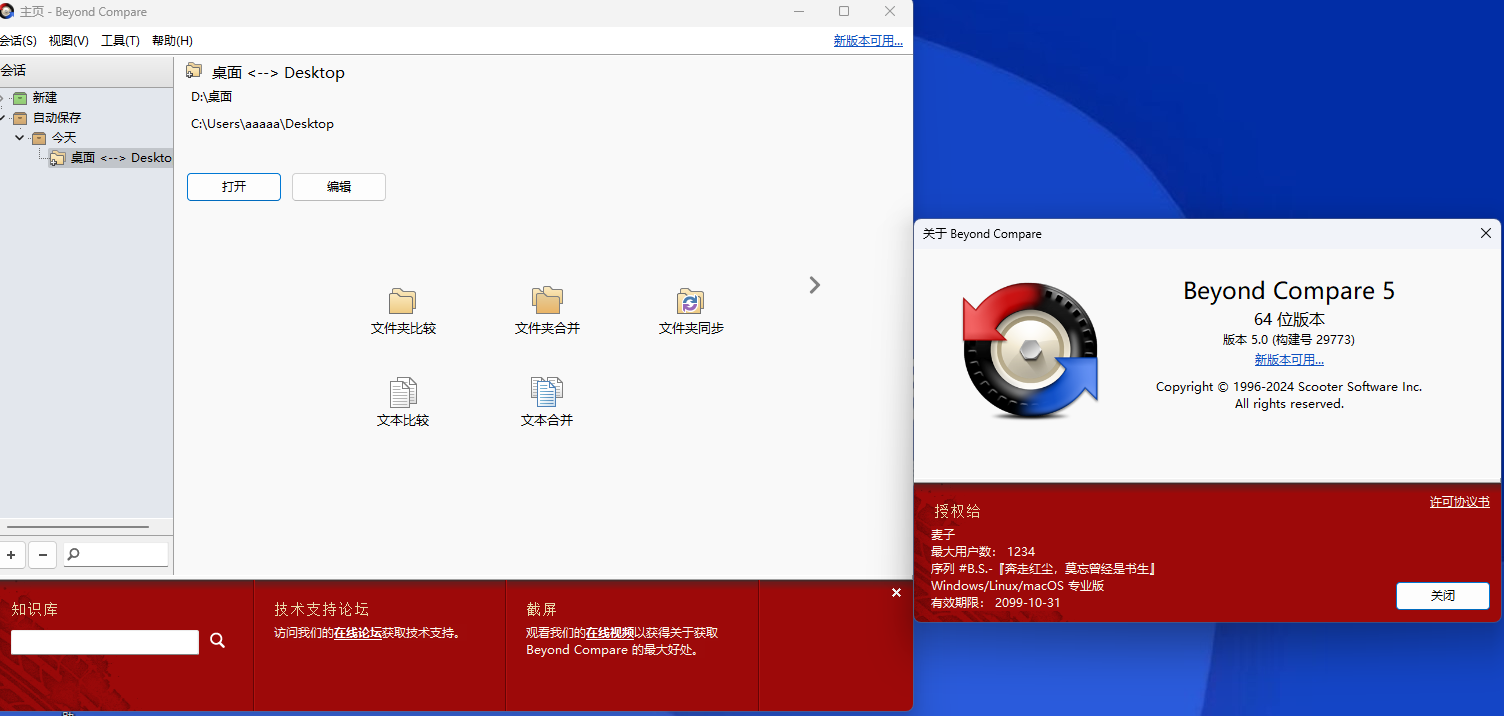Viewport: 1504px width, 716px height.
Task: Open the 会话(S) menu
Action: (18, 41)
